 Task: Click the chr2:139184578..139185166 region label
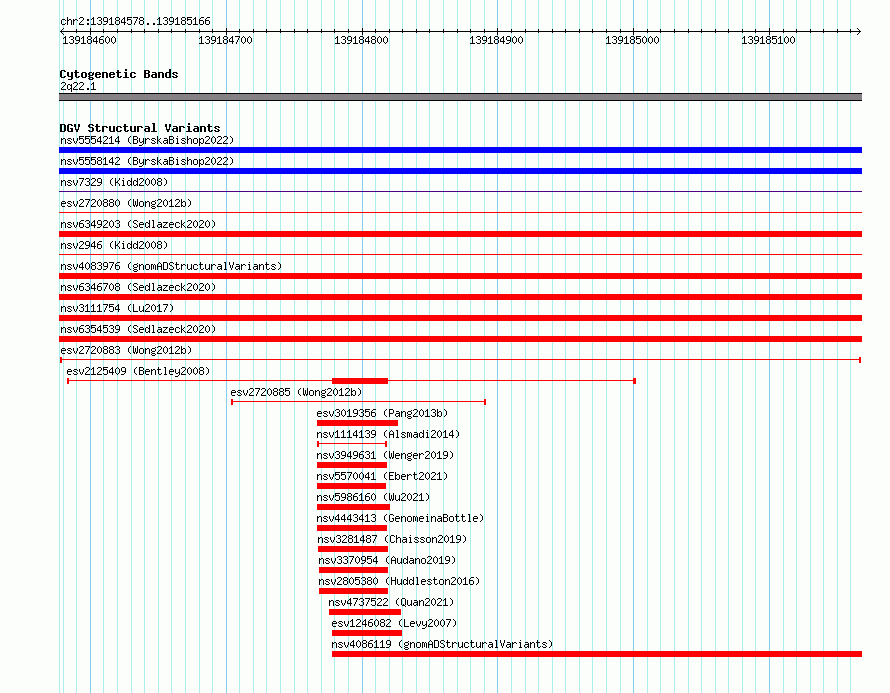[x=135, y=21]
